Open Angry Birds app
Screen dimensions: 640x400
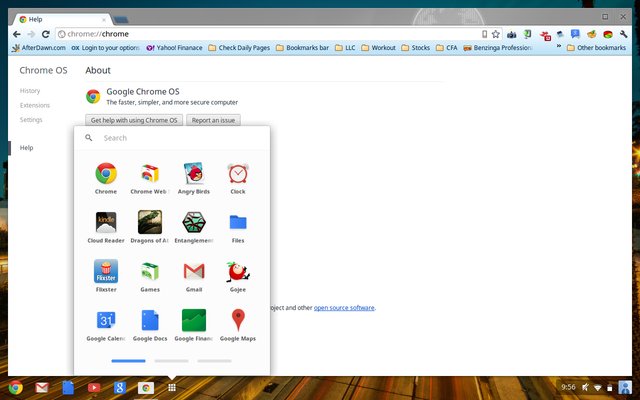(194, 178)
